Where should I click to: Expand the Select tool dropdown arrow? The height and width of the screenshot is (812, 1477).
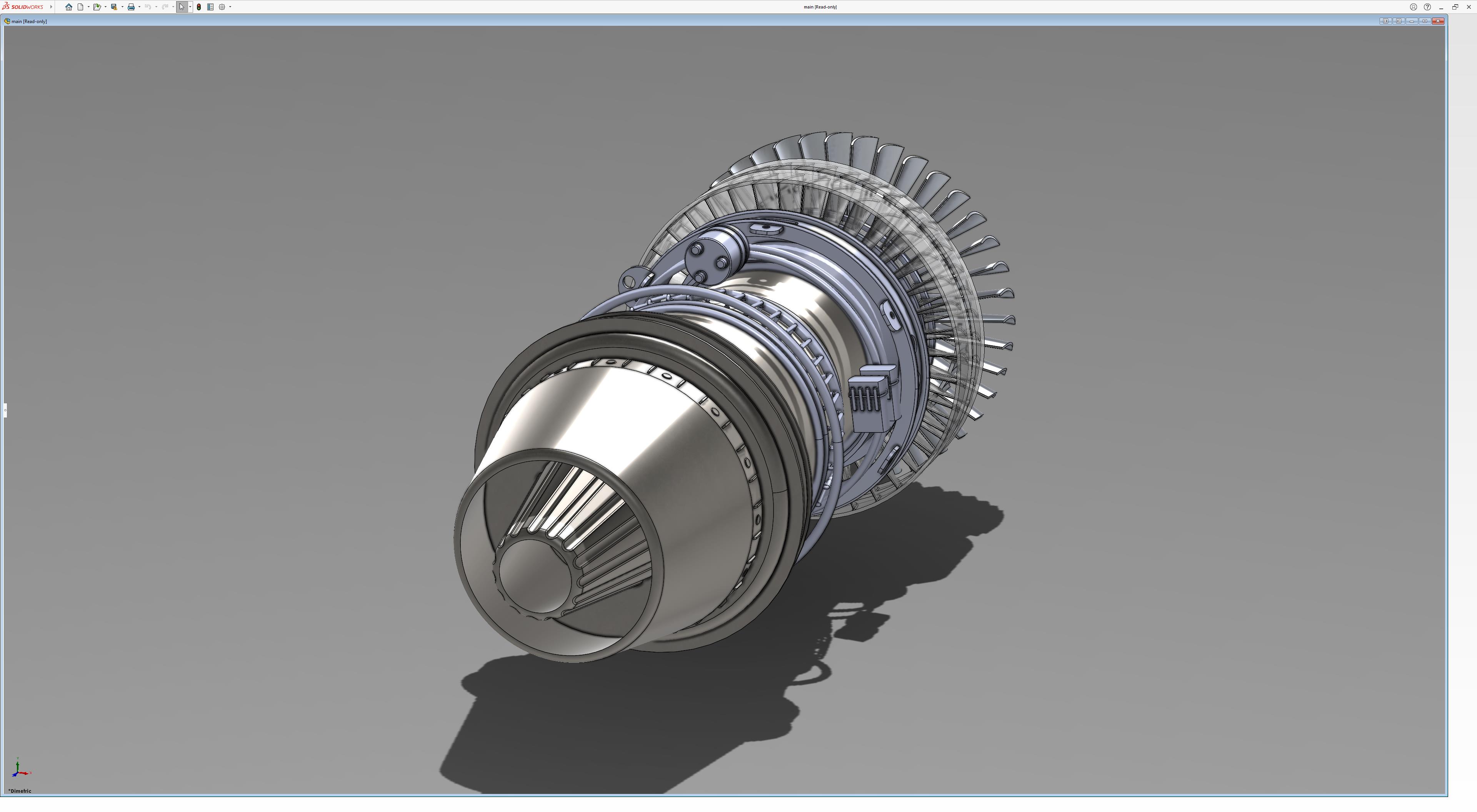point(190,7)
